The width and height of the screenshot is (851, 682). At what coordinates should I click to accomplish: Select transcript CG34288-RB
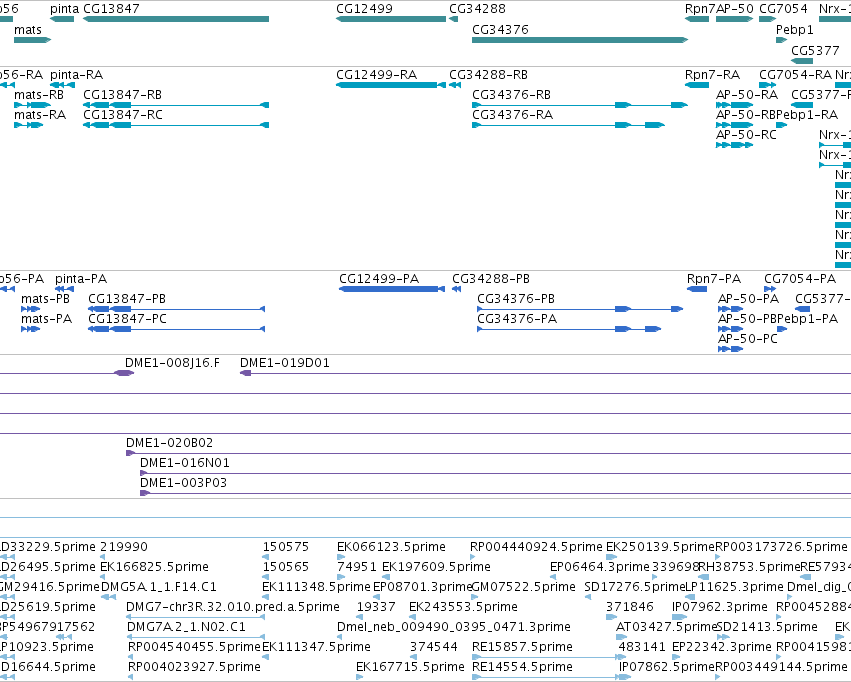[455, 85]
